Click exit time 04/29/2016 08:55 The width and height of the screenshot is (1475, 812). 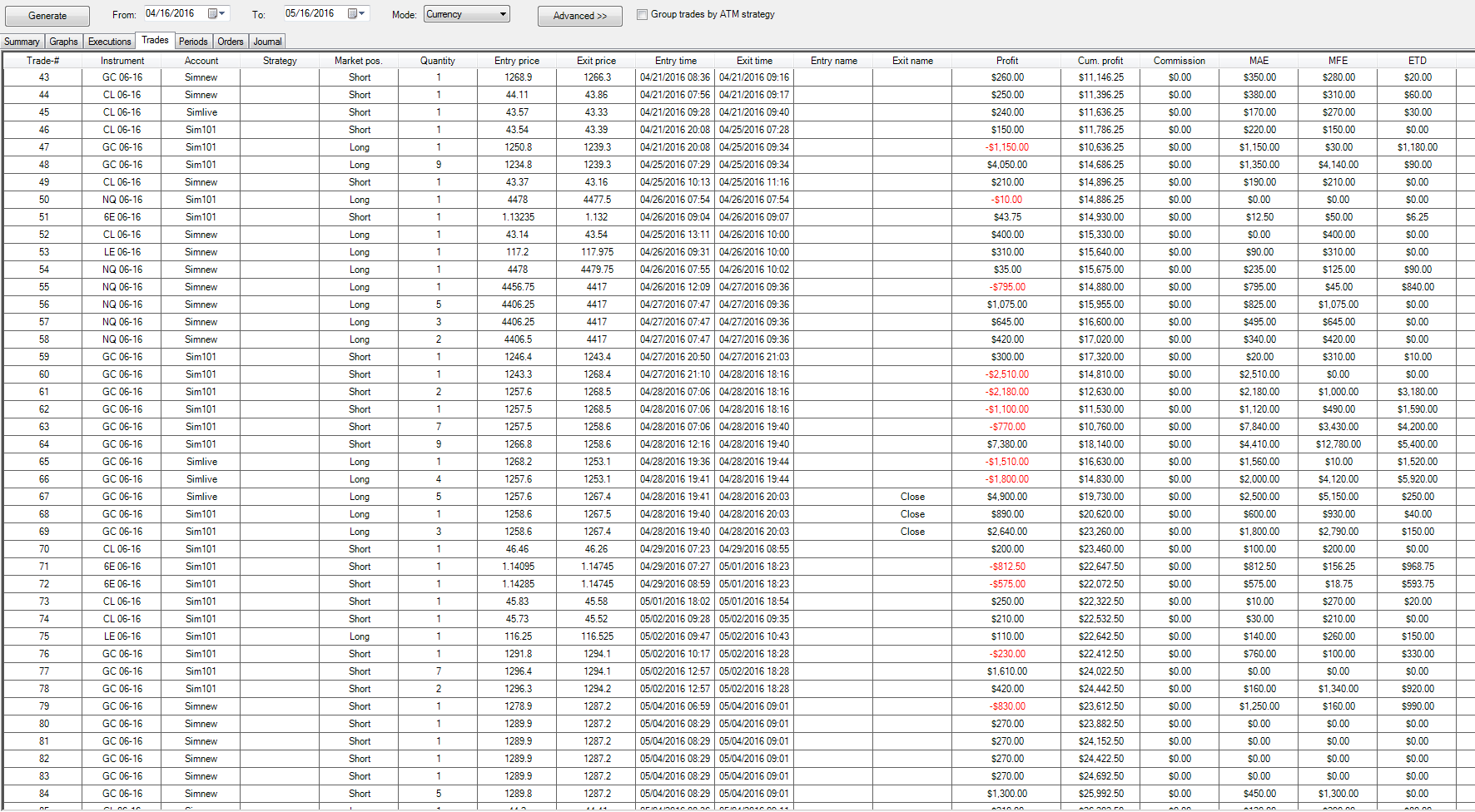pyautogui.click(x=754, y=549)
